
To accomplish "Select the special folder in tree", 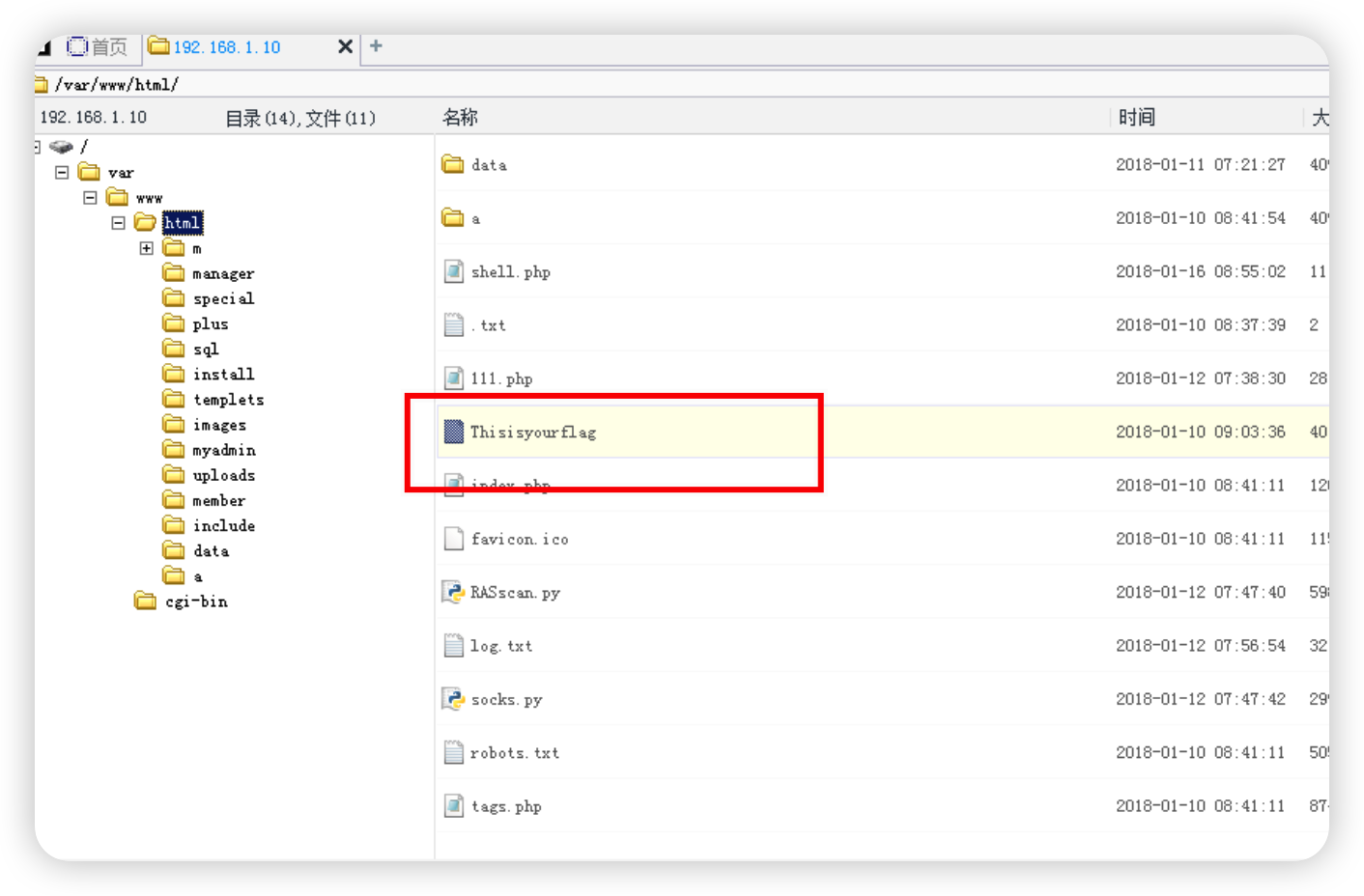I will [223, 299].
